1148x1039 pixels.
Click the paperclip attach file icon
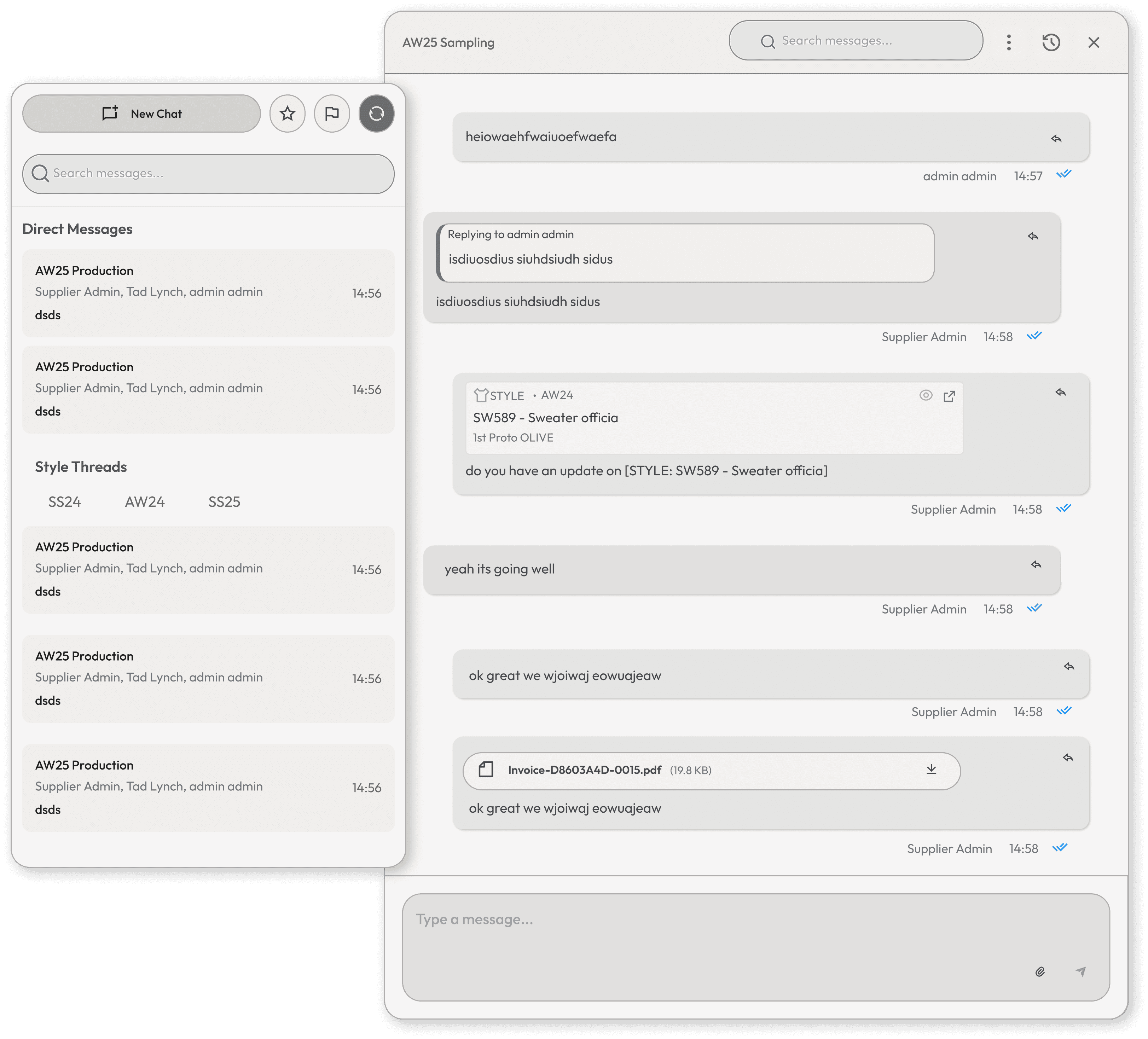click(x=1040, y=972)
